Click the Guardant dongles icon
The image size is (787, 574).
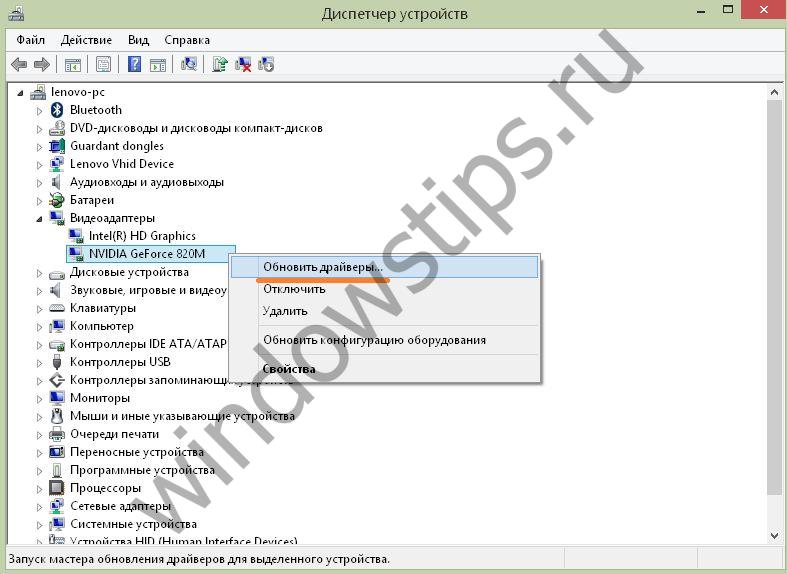click(x=57, y=146)
